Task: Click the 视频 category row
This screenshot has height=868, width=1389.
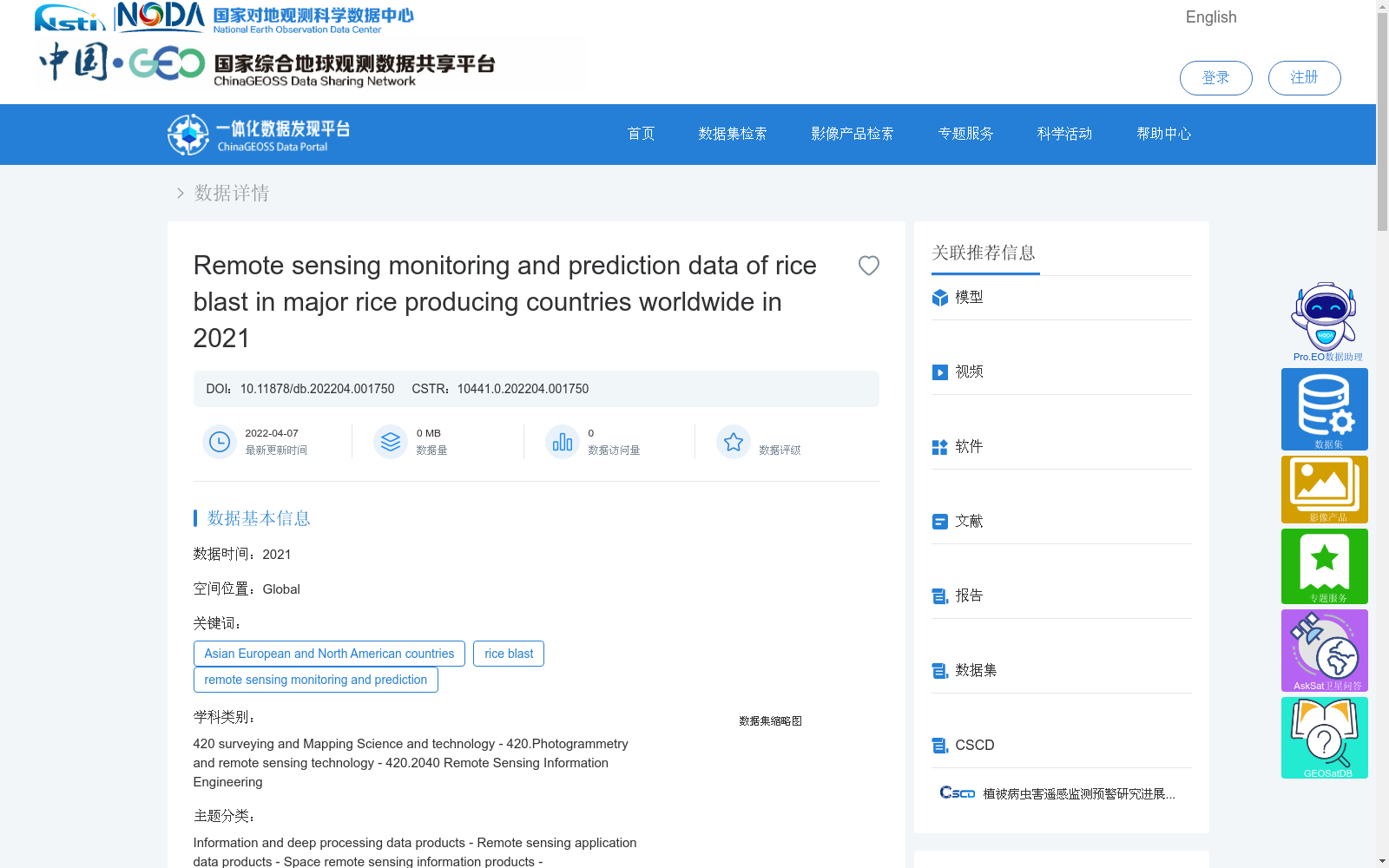Action: (x=1062, y=372)
